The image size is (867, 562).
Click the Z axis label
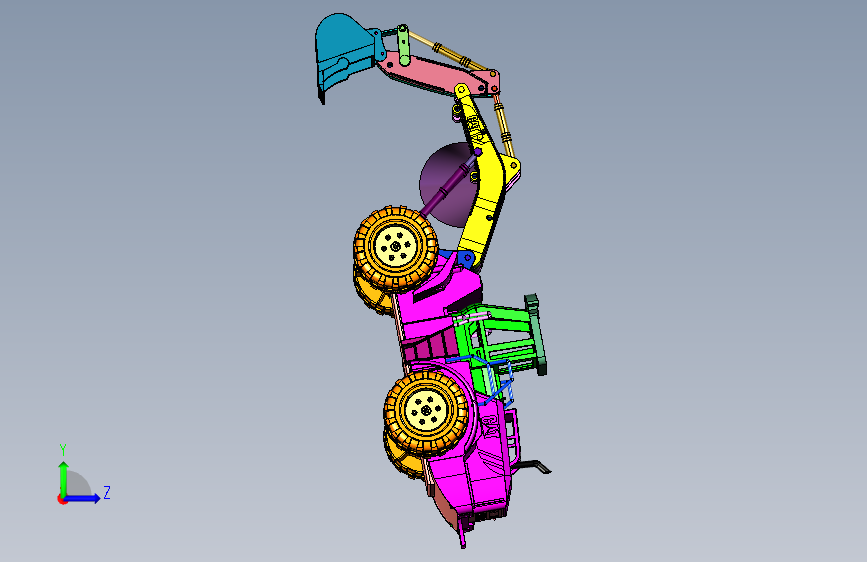coord(107,492)
